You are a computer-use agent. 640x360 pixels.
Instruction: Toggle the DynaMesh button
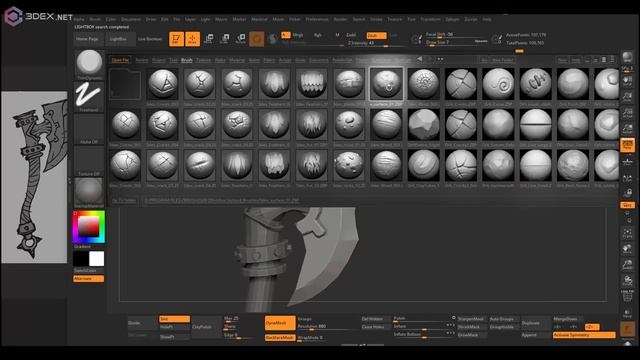click(x=280, y=323)
